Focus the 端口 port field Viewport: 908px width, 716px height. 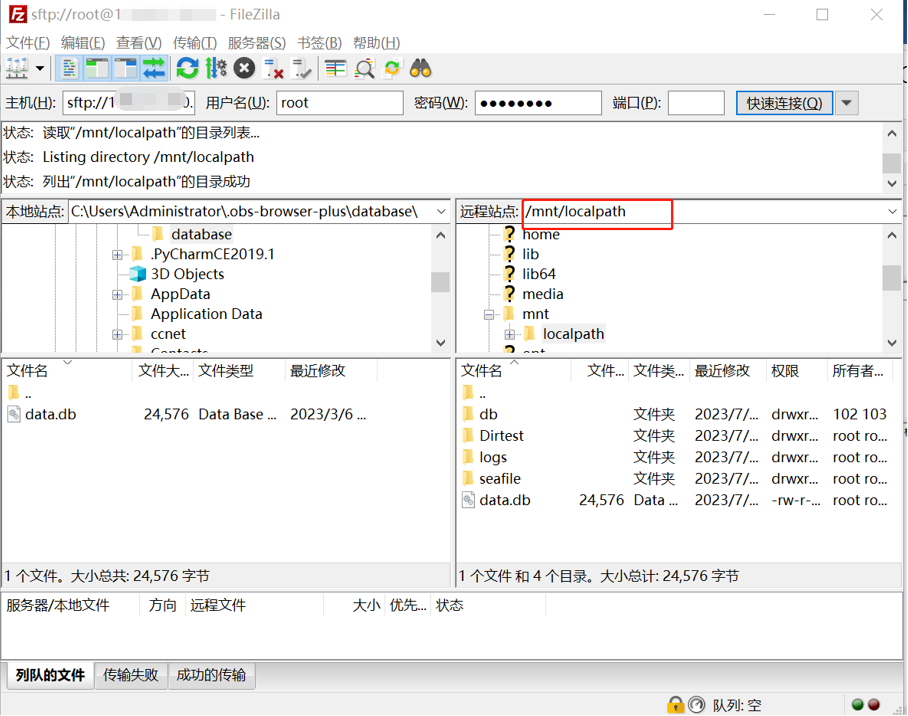pos(696,103)
